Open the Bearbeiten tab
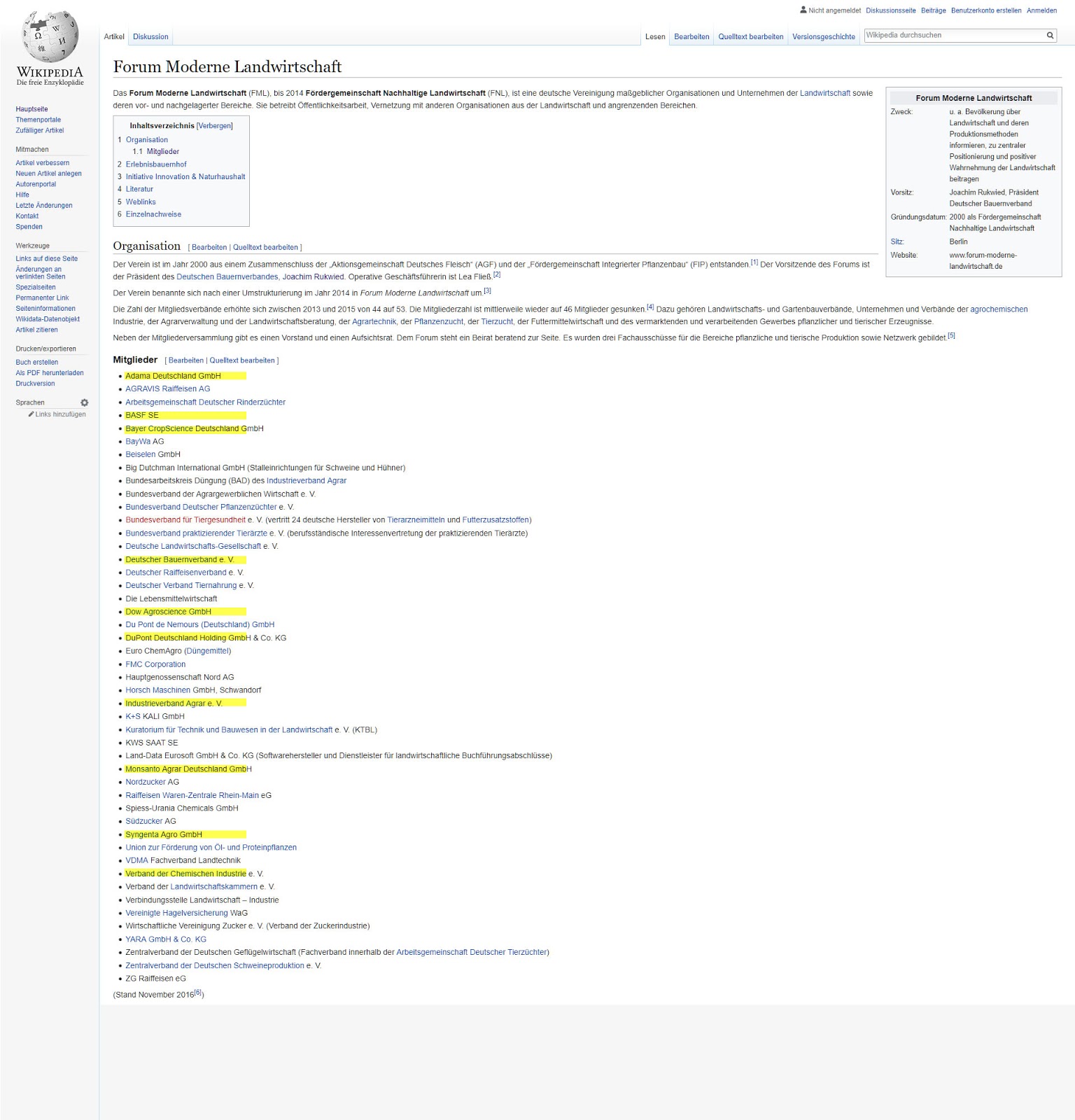Image resolution: width=1075 pixels, height=1120 pixels. pos(691,36)
